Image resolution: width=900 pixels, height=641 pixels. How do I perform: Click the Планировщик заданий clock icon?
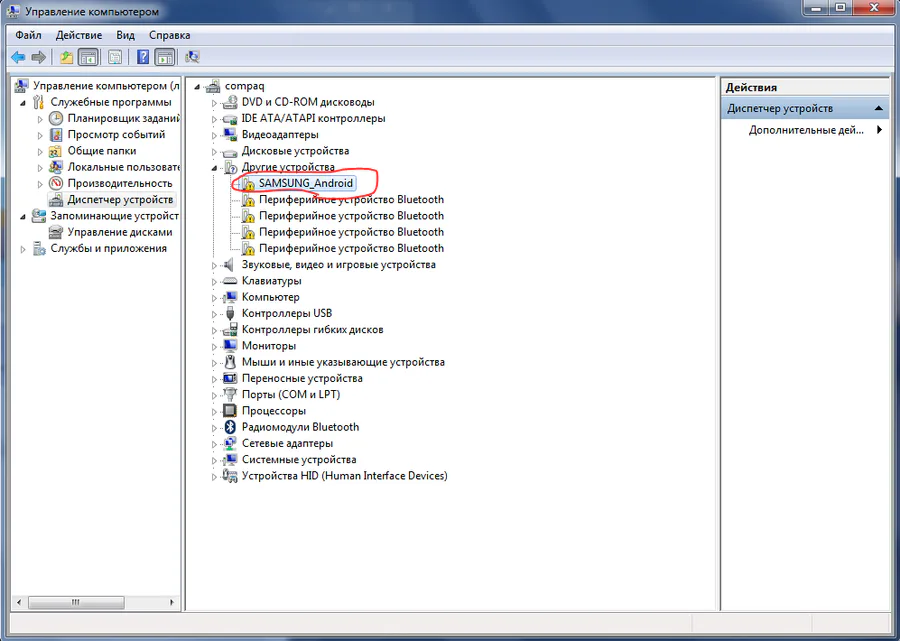point(56,118)
